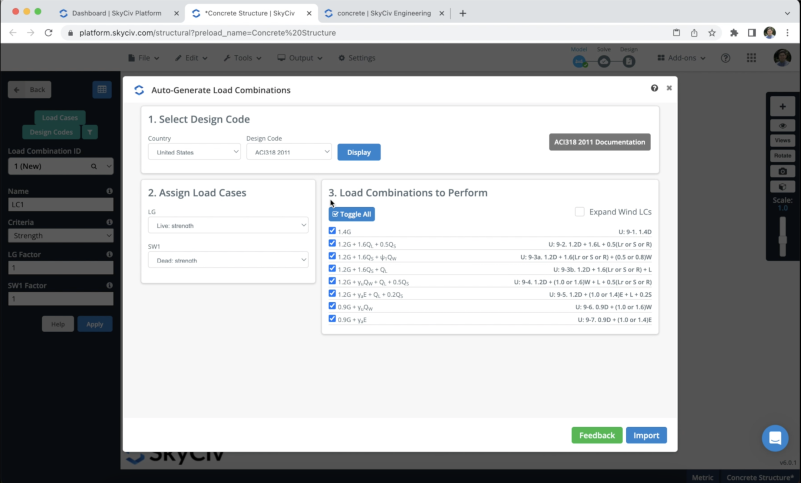
Task: Open the SkyCiv user avatar menu
Action: [x=782, y=58]
